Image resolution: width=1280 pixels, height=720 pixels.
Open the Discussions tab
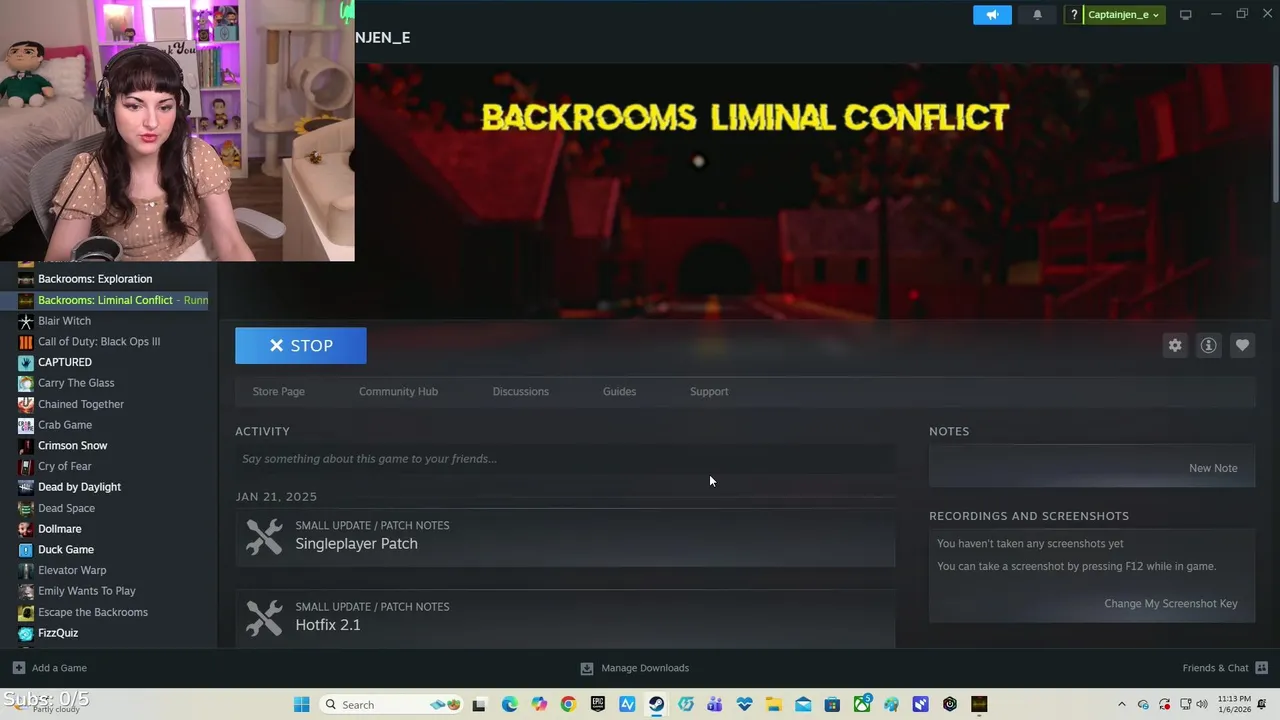[x=520, y=391]
